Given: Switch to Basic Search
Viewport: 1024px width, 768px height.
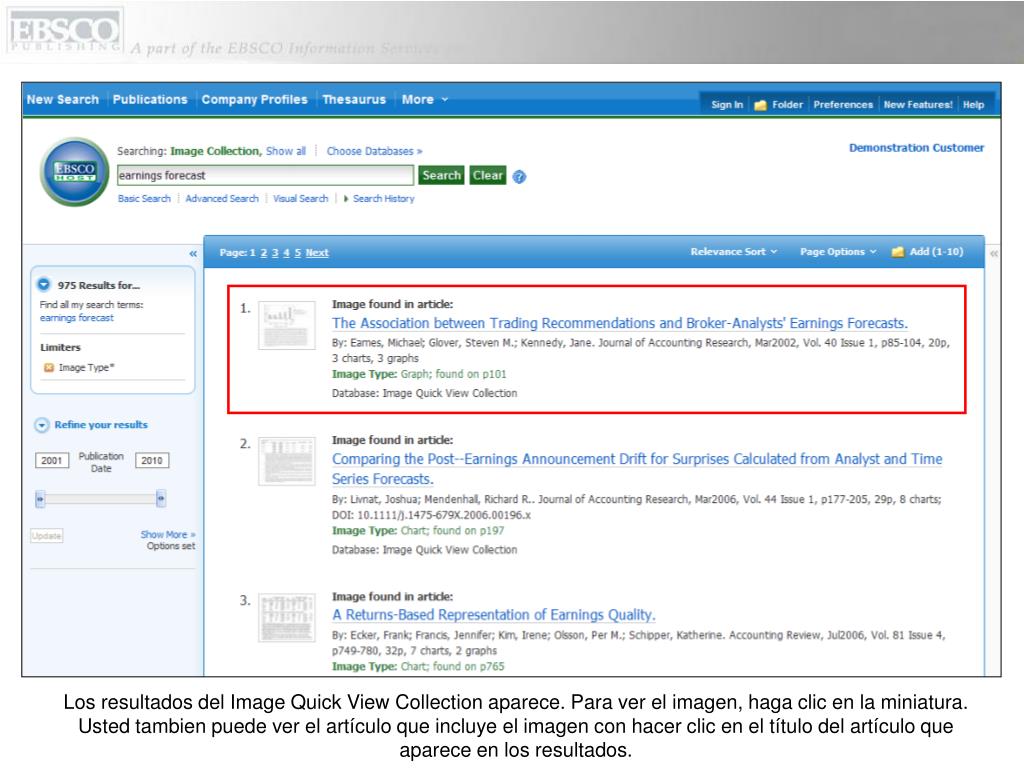Looking at the screenshot, I should pyautogui.click(x=144, y=199).
